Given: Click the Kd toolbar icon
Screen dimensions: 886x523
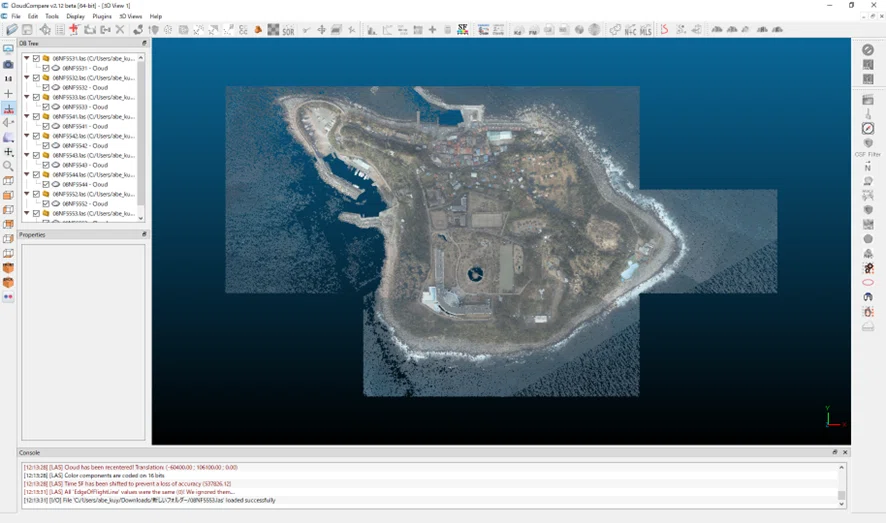Looking at the screenshot, I should (x=518, y=30).
